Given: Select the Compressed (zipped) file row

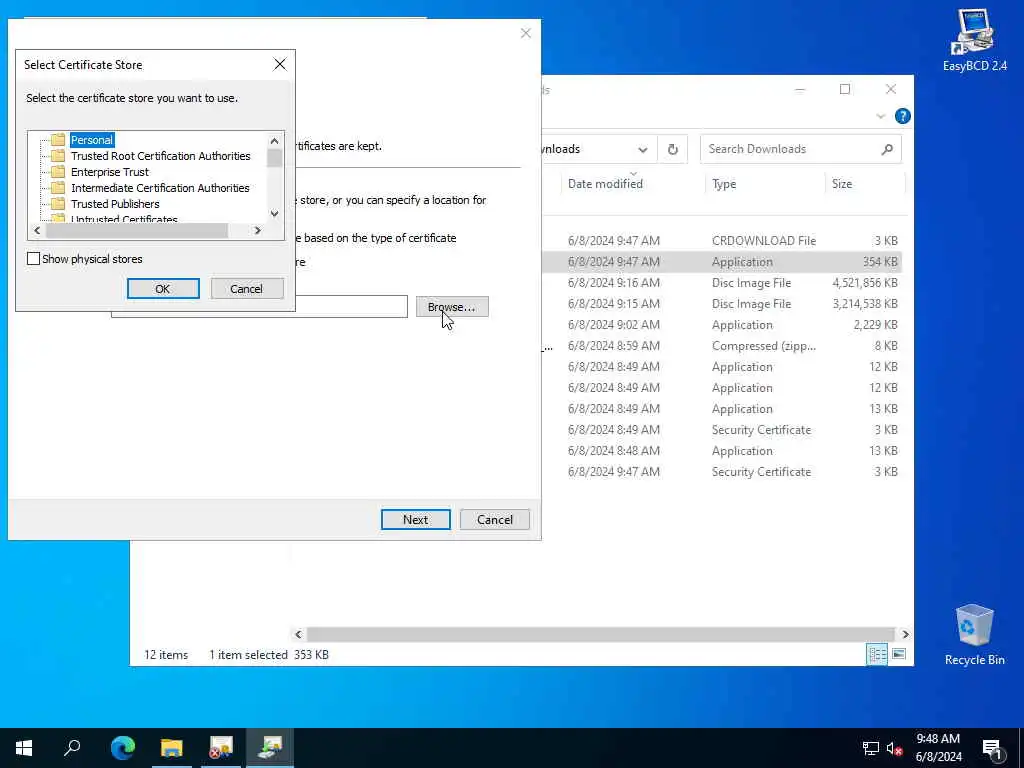Looking at the screenshot, I should click(722, 345).
